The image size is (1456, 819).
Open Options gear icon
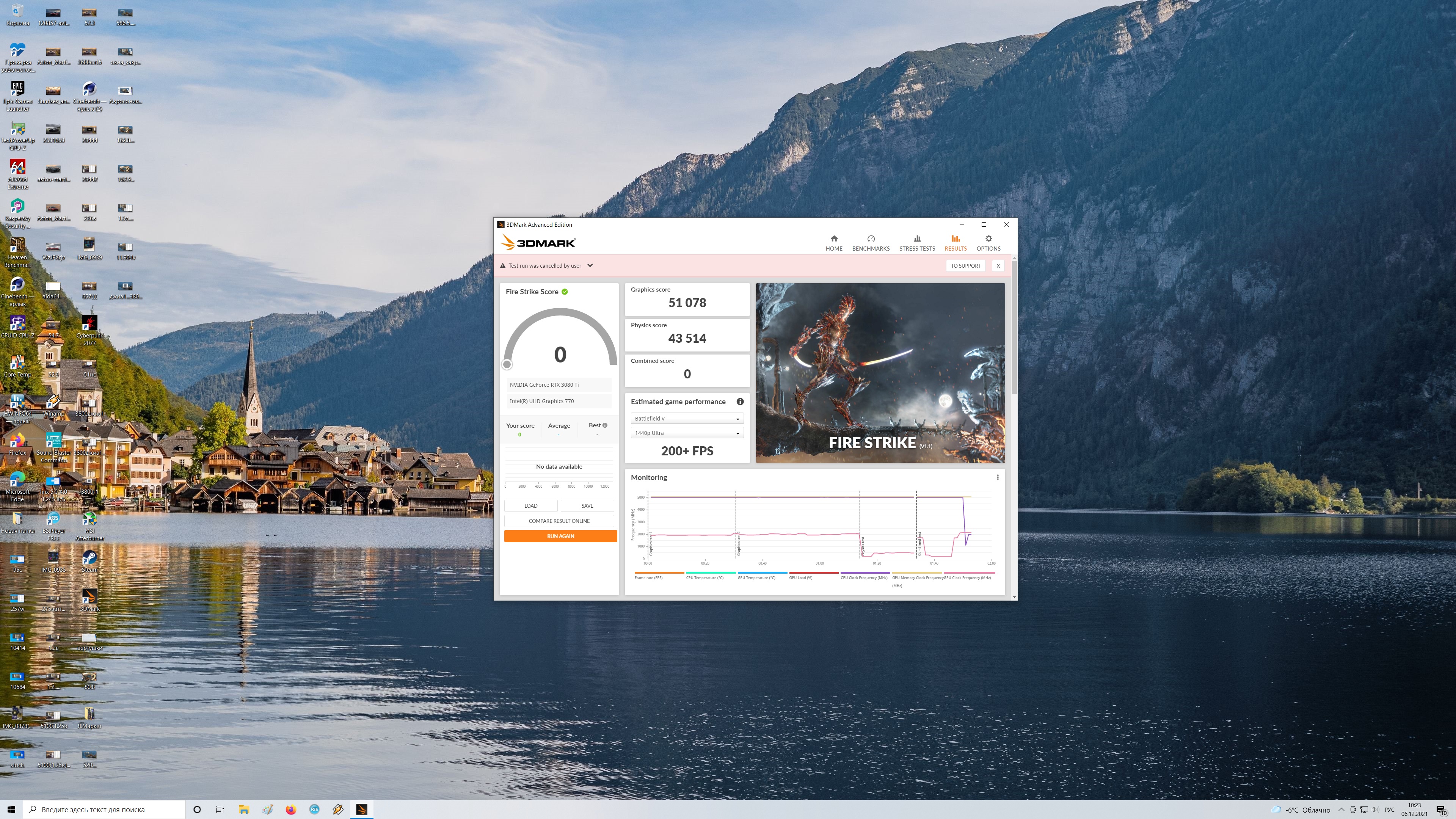pos(988,239)
